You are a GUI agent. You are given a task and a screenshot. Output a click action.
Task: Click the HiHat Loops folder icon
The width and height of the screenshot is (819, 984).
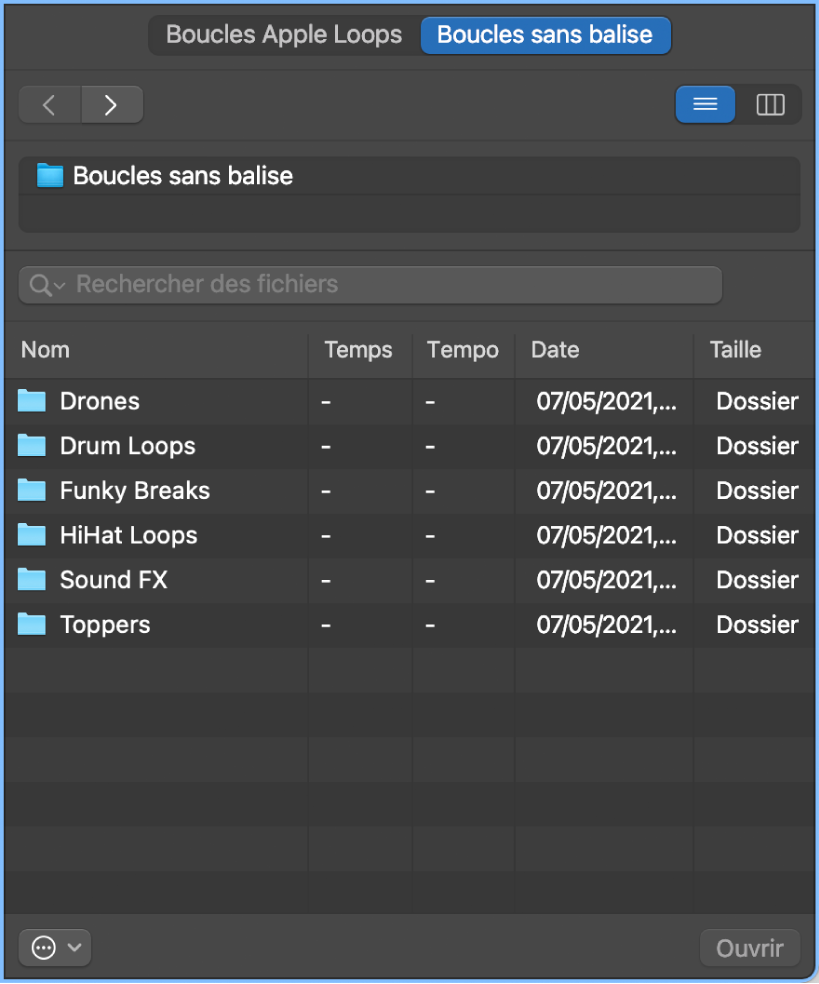(32, 535)
